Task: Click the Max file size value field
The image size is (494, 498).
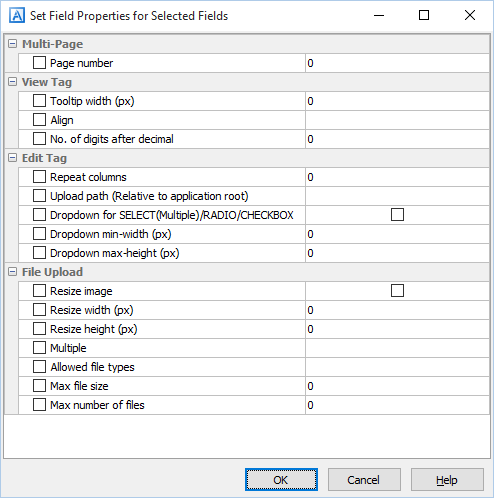Action: [x=397, y=386]
